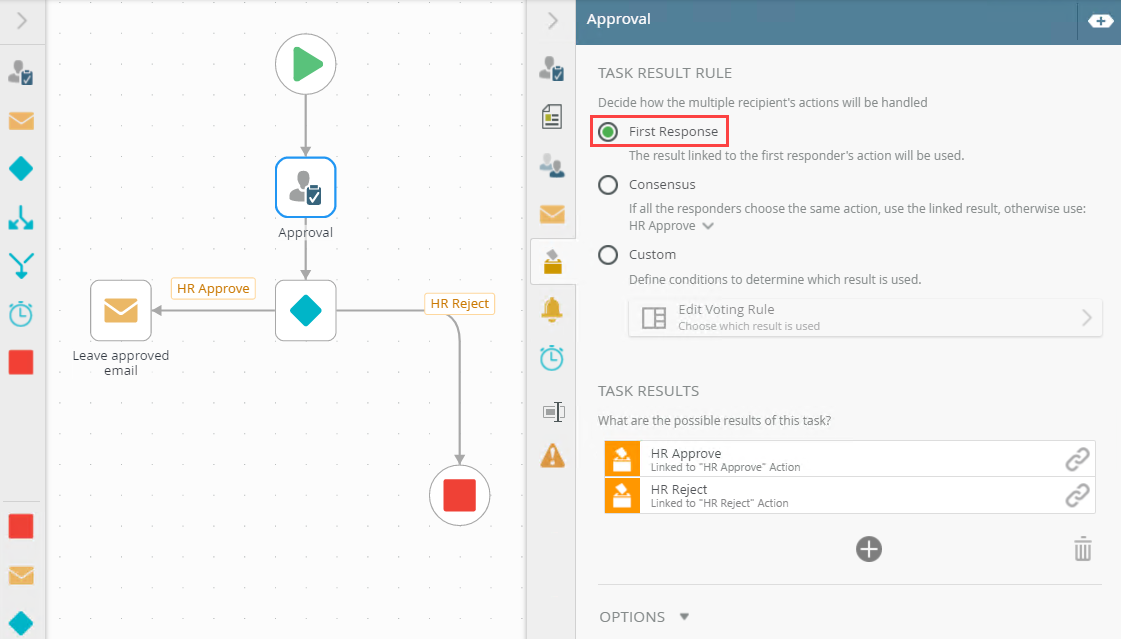Click the HR Approve voting result icon

(x=622, y=459)
